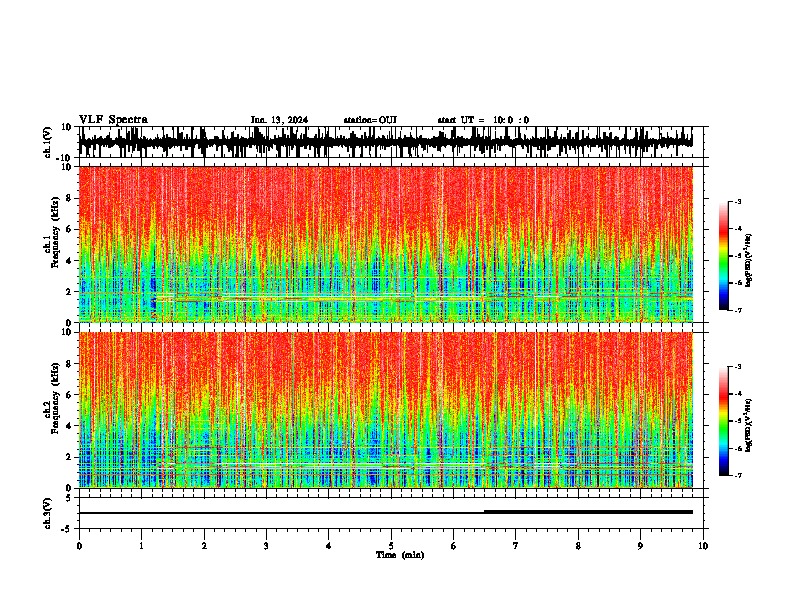
Task: Click the ch.1 frequency tick label 6
Action: pos(70,229)
